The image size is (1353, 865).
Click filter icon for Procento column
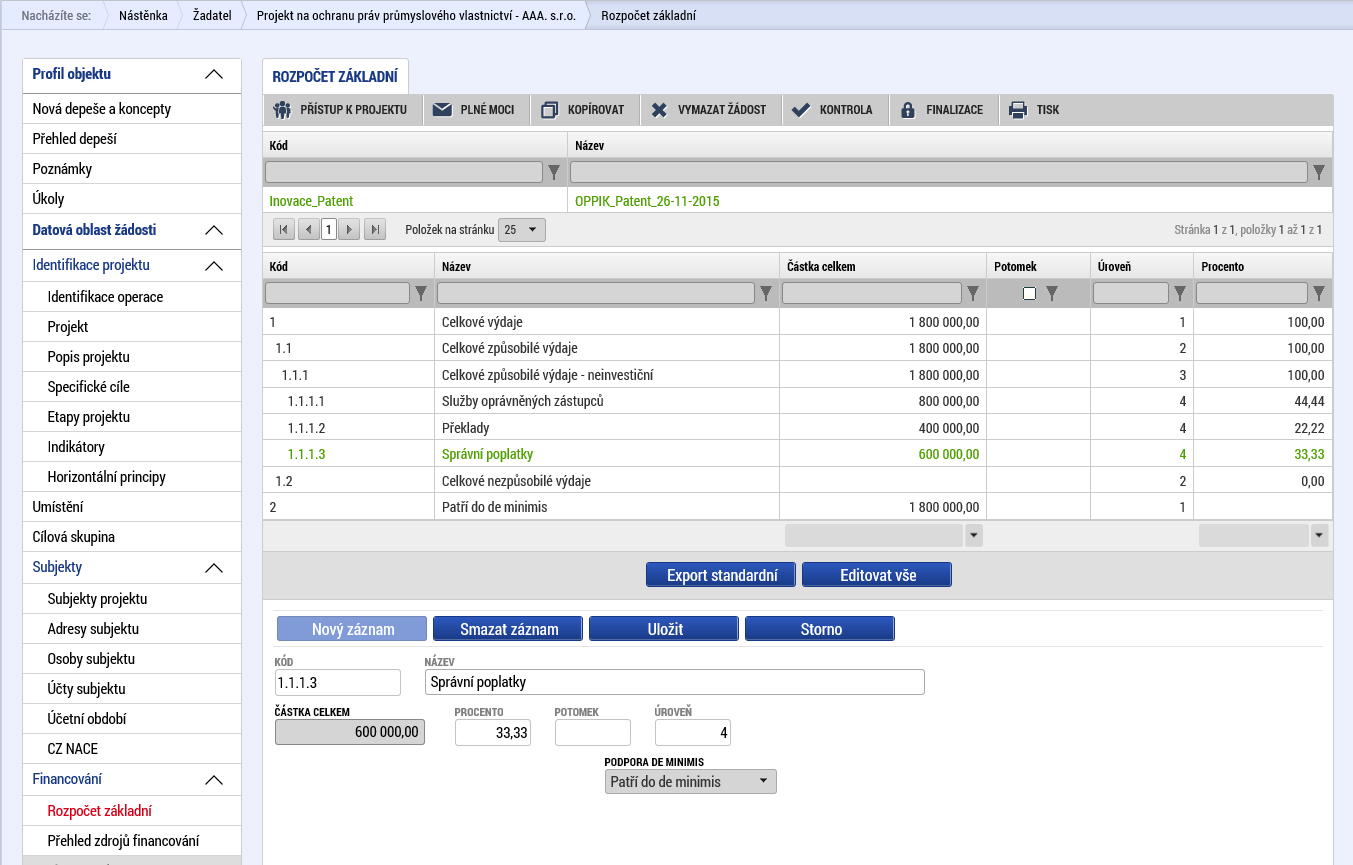click(x=1319, y=293)
